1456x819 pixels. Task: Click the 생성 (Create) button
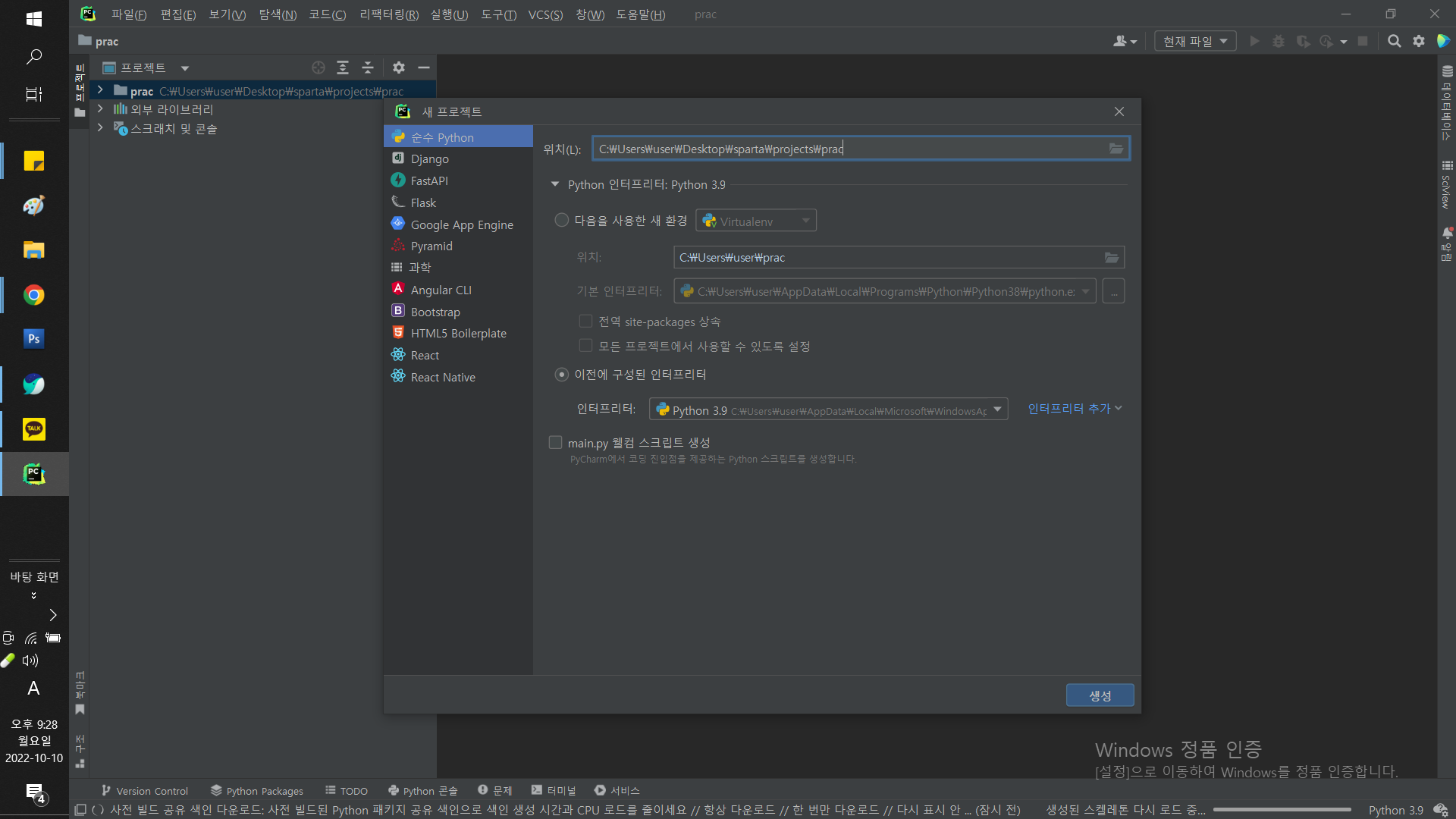tap(1100, 695)
